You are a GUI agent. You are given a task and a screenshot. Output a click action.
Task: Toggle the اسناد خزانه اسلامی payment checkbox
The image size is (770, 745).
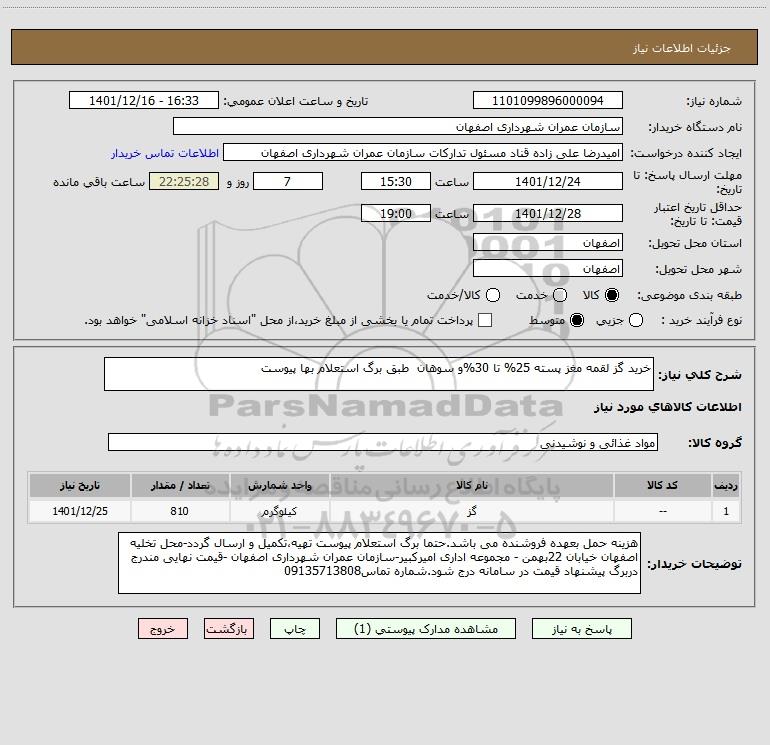[x=485, y=320]
